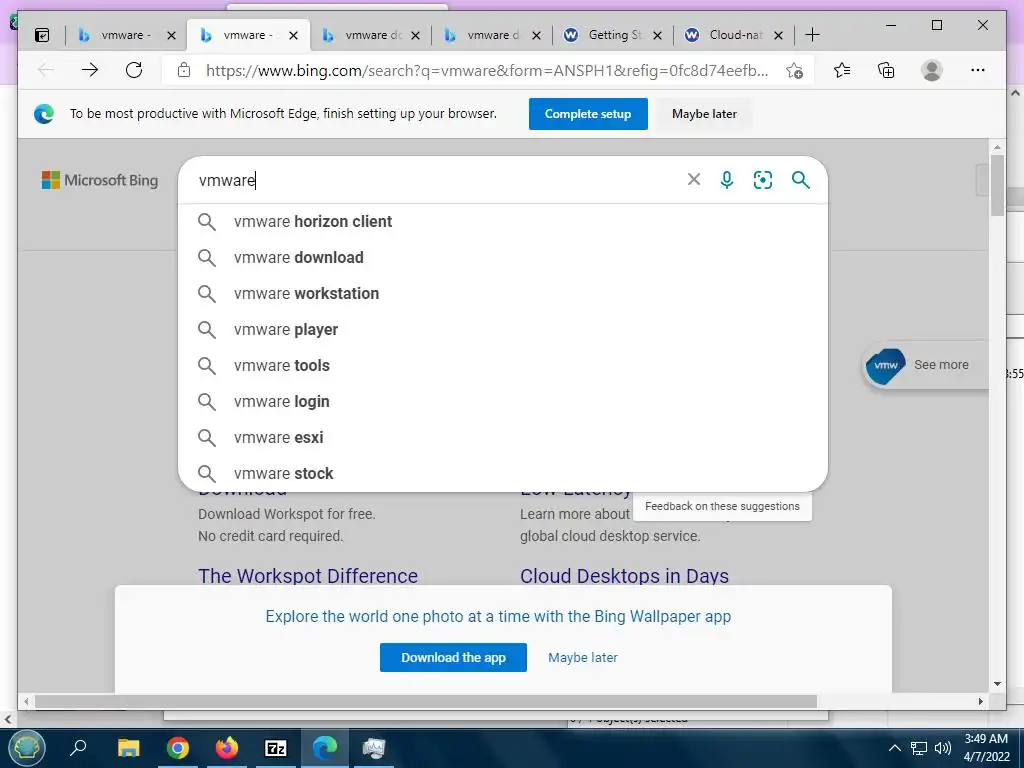Viewport: 1024px width, 768px height.
Task: Add this page to favorites star
Action: click(x=795, y=71)
